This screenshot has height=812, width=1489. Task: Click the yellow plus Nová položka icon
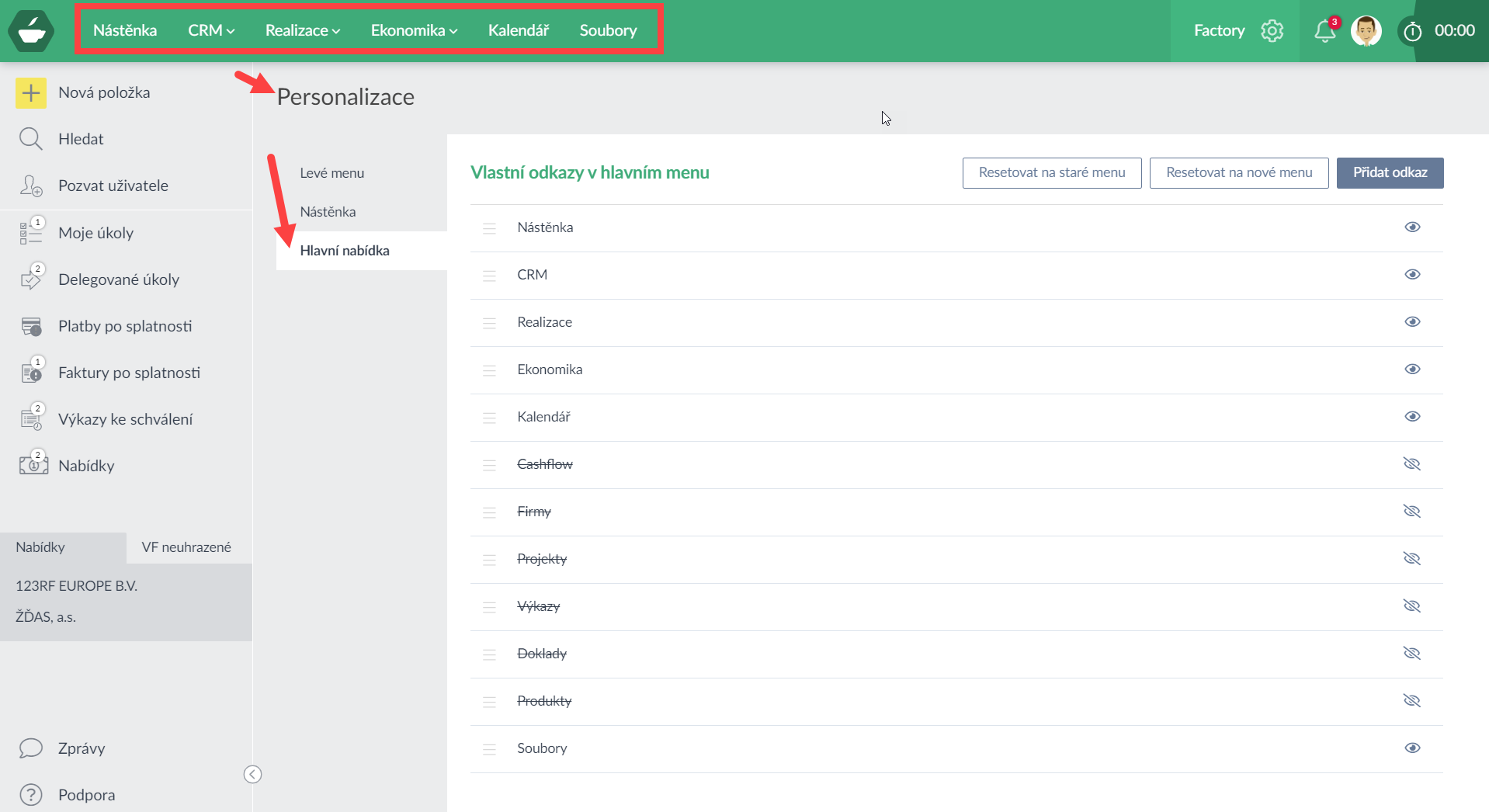pyautogui.click(x=31, y=93)
